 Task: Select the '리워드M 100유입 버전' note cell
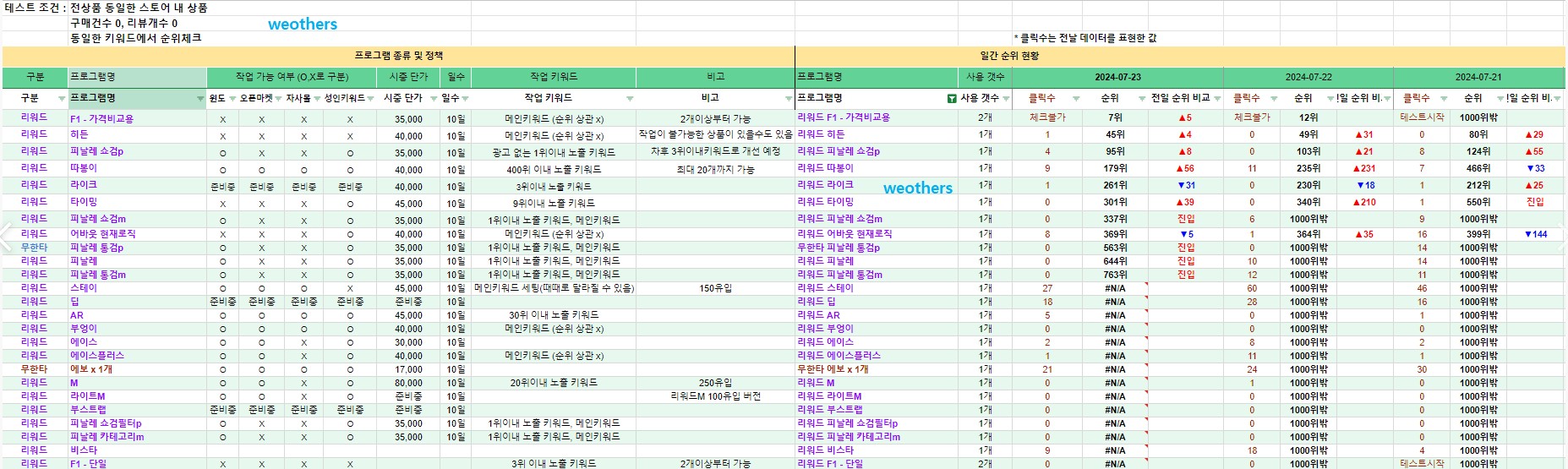[715, 396]
